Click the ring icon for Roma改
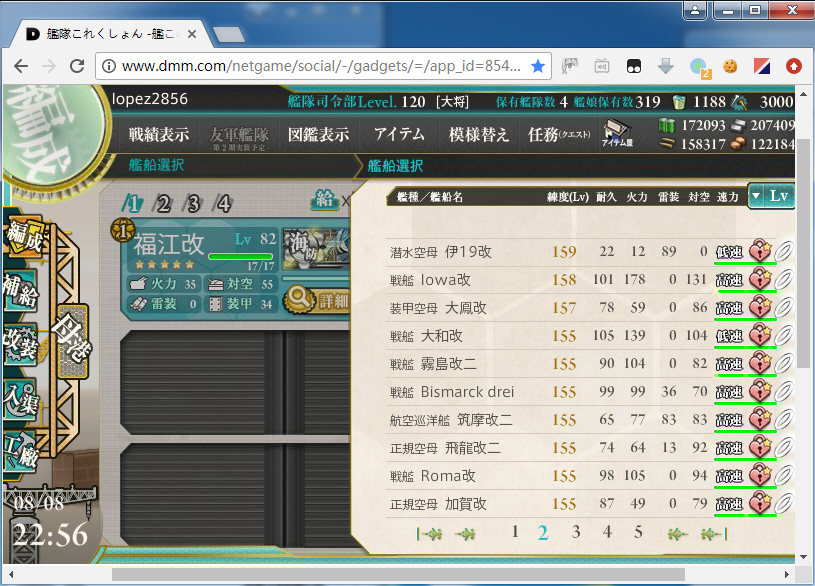The height and width of the screenshot is (586, 815). click(783, 476)
